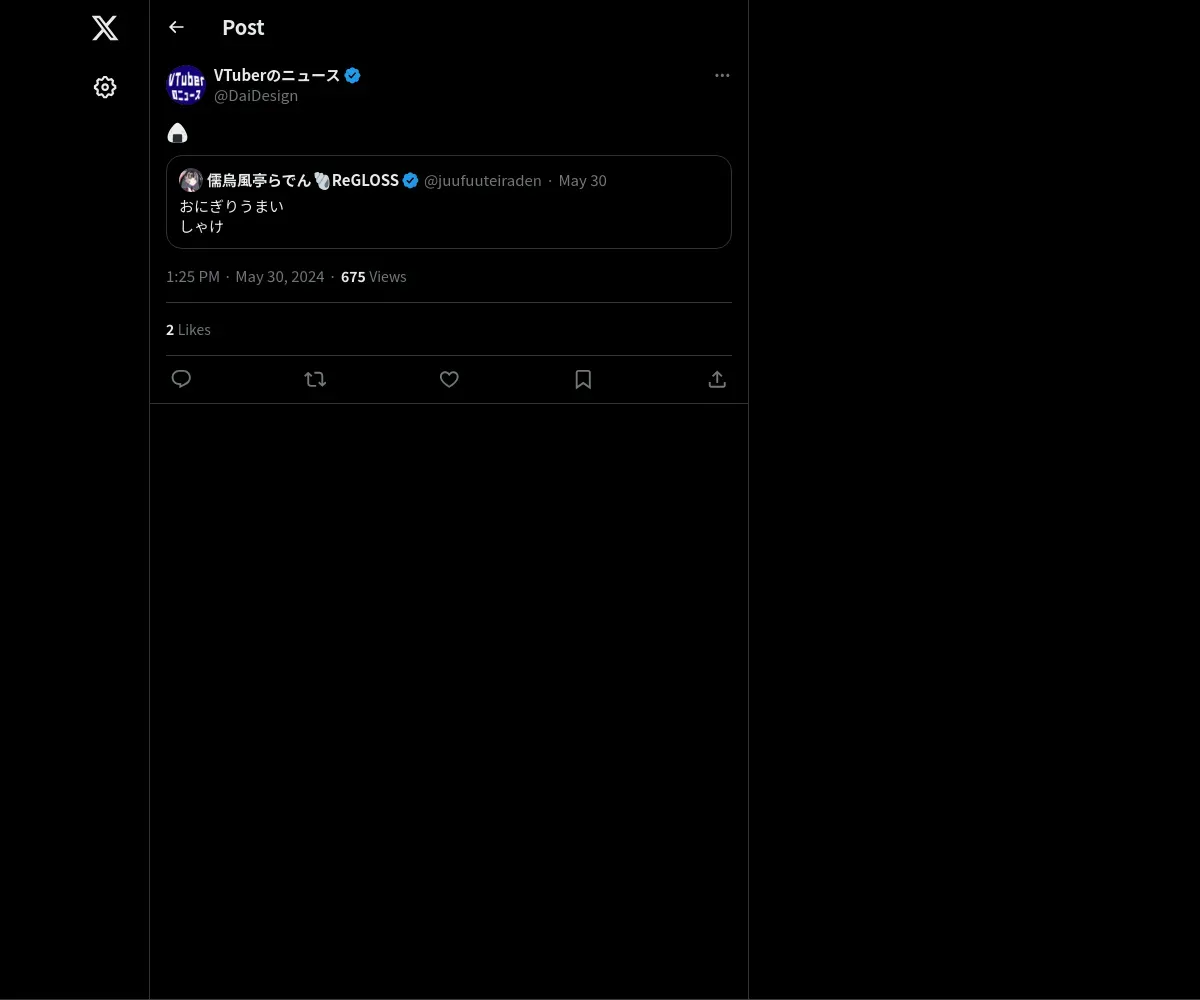Open the @DaiDesign handle link
This screenshot has height=1000, width=1200.
[x=256, y=96]
